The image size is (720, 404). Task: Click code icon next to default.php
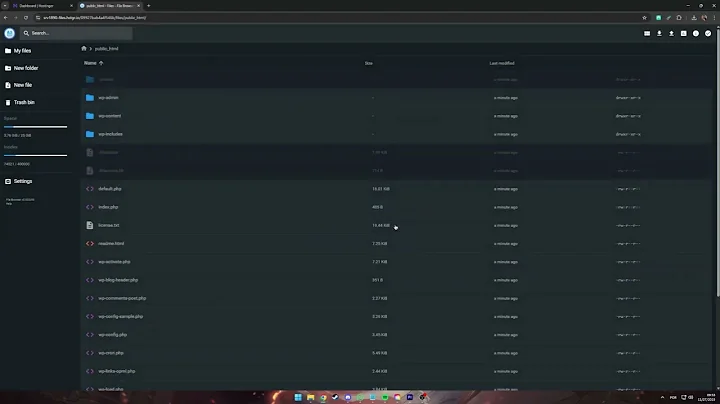[x=90, y=189]
